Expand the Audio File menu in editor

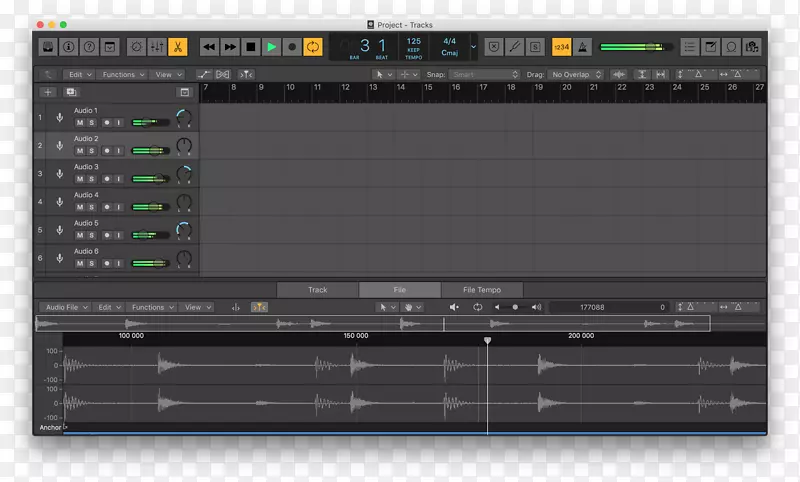point(65,308)
